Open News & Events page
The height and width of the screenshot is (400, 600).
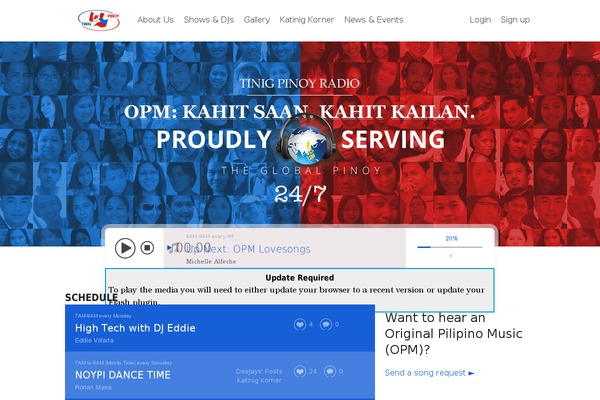point(373,20)
